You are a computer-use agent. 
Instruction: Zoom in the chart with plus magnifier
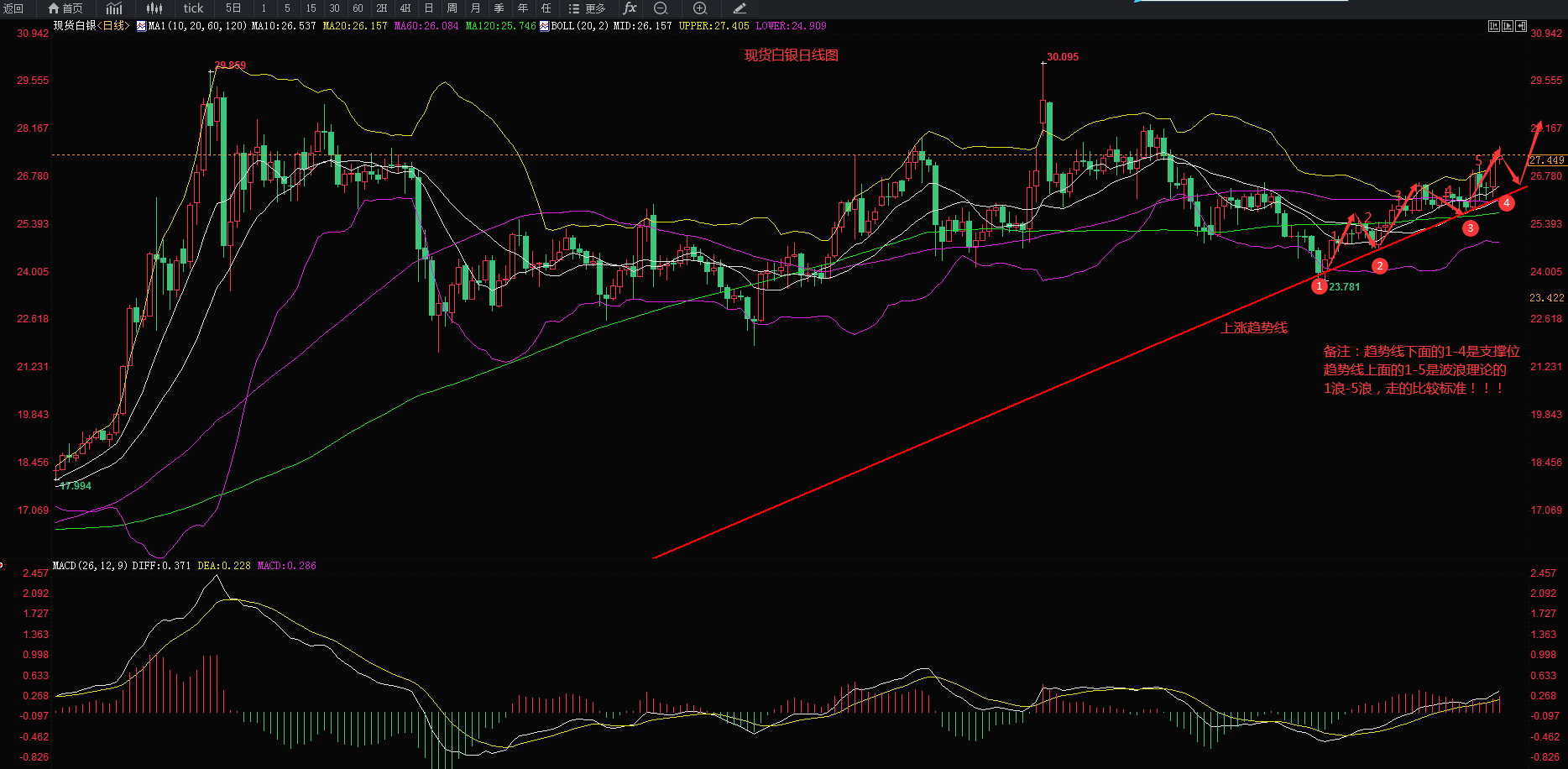point(700,8)
